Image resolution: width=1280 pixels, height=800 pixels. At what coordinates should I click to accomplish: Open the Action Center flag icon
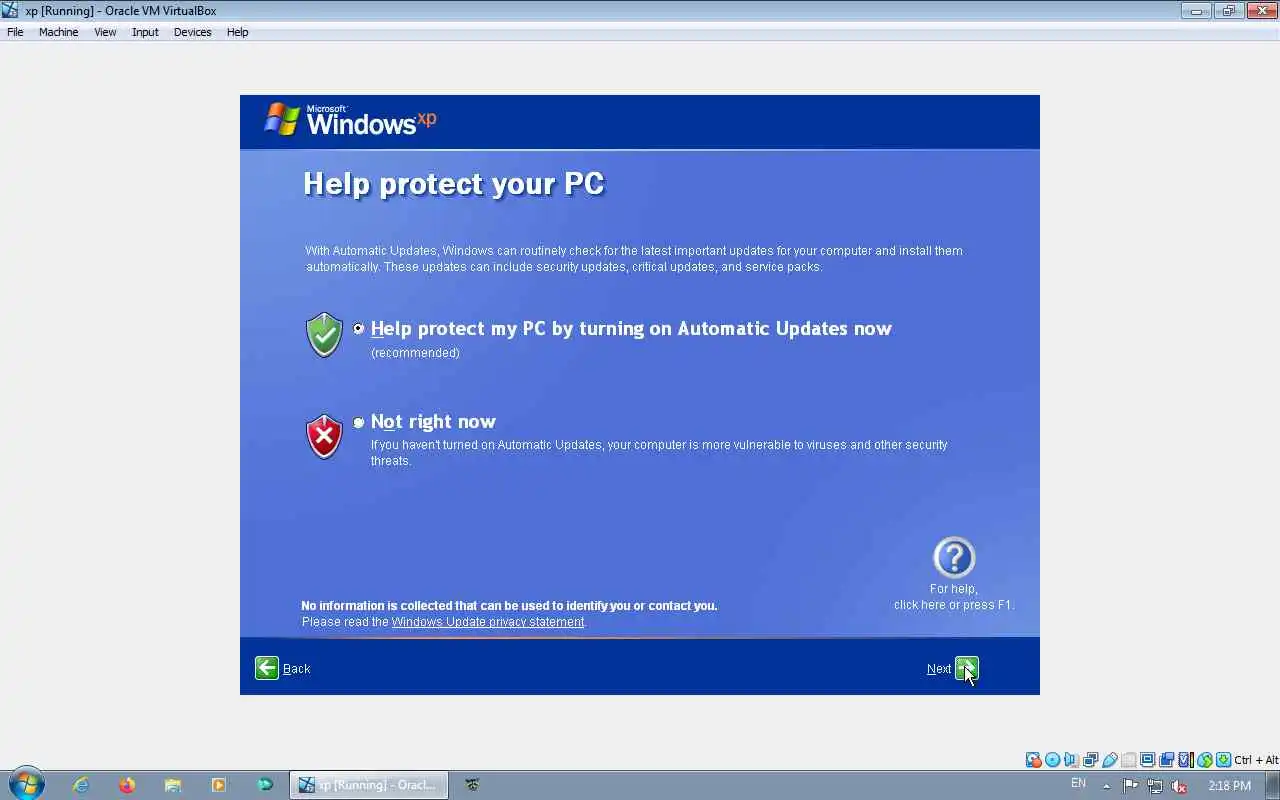[1131, 786]
